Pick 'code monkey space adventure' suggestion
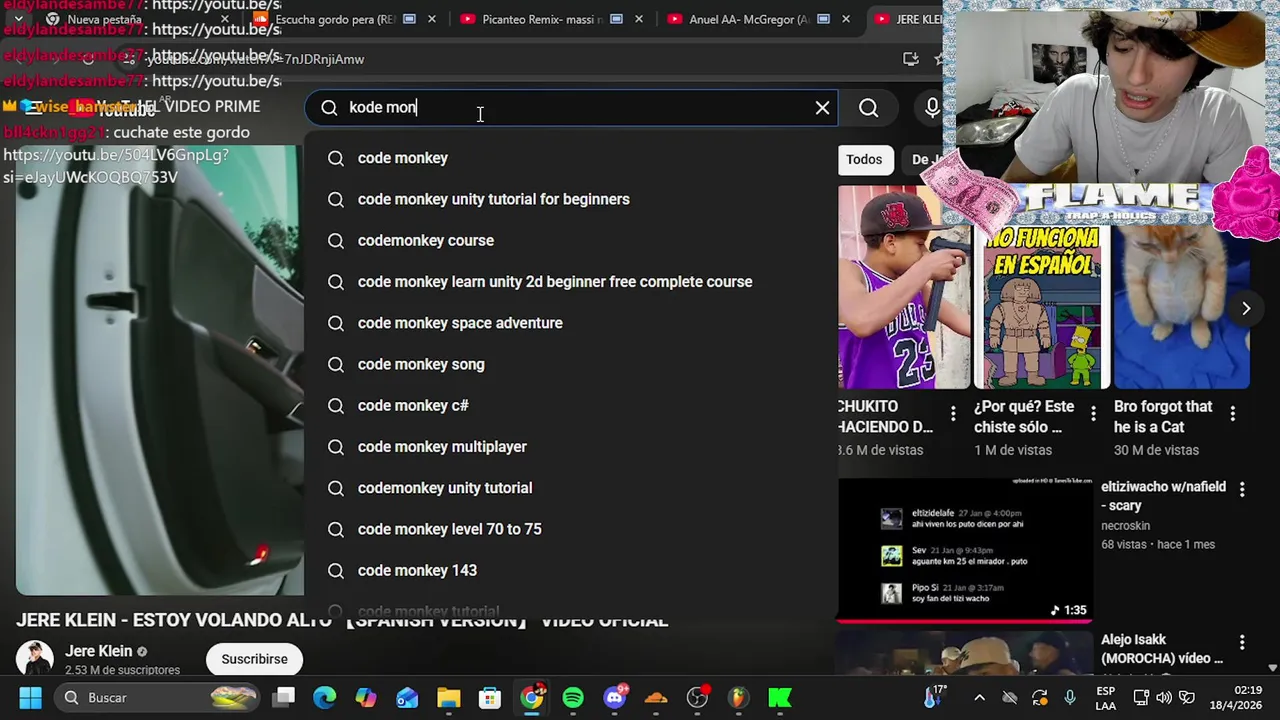 (571, 323)
